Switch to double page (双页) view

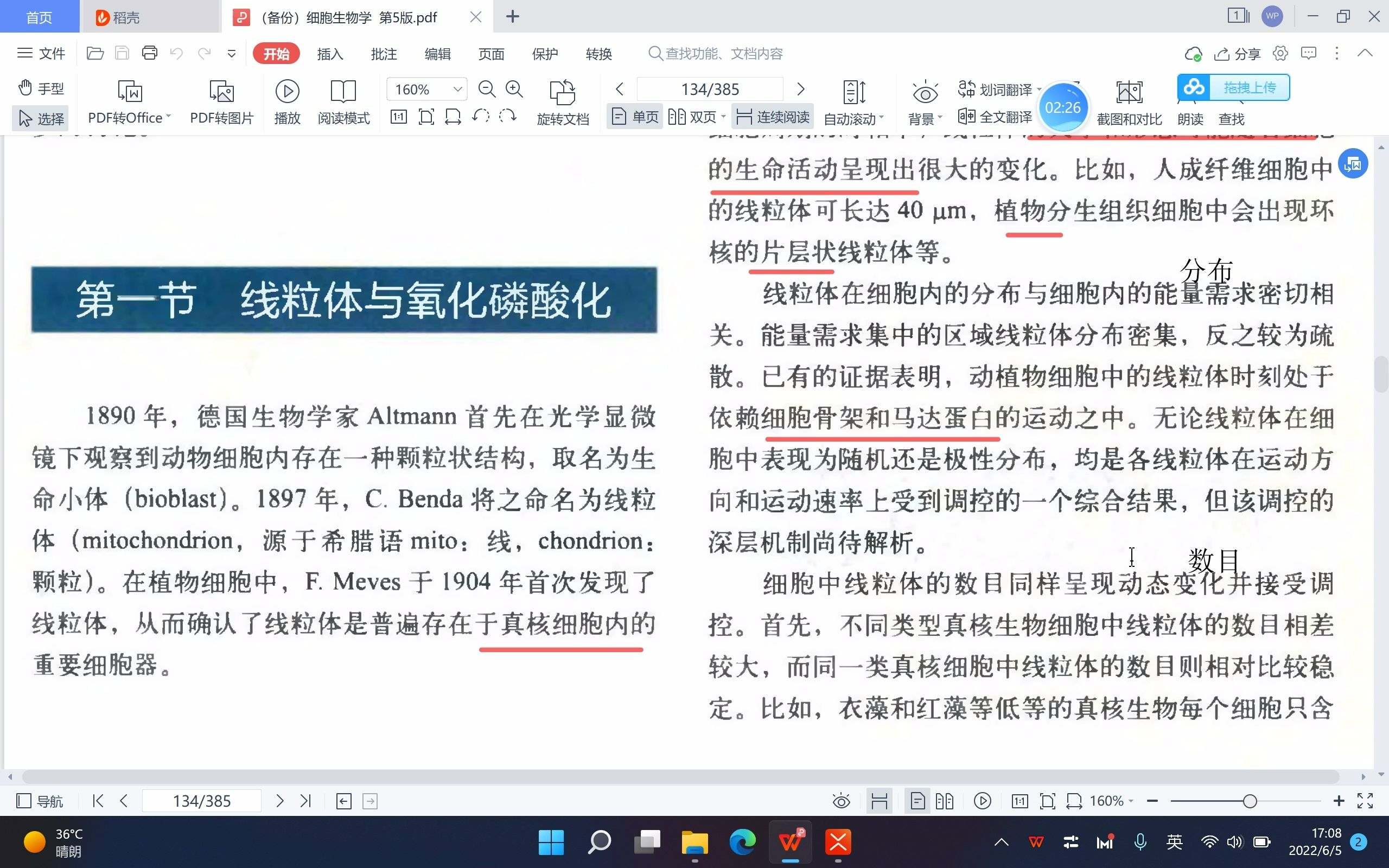point(692,117)
